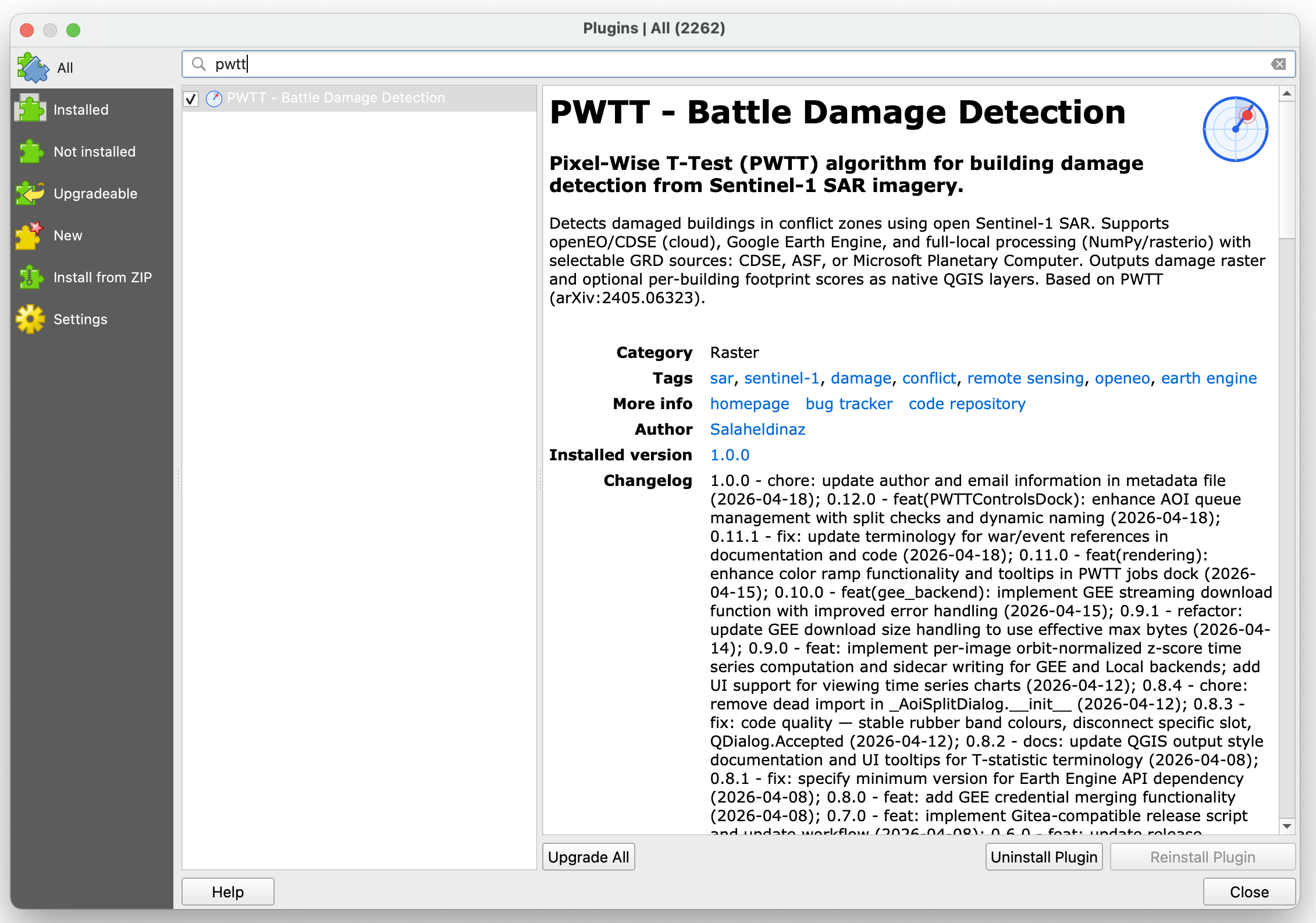Click the Upgradeable plugins arrow icon
1316x923 pixels.
click(x=31, y=193)
